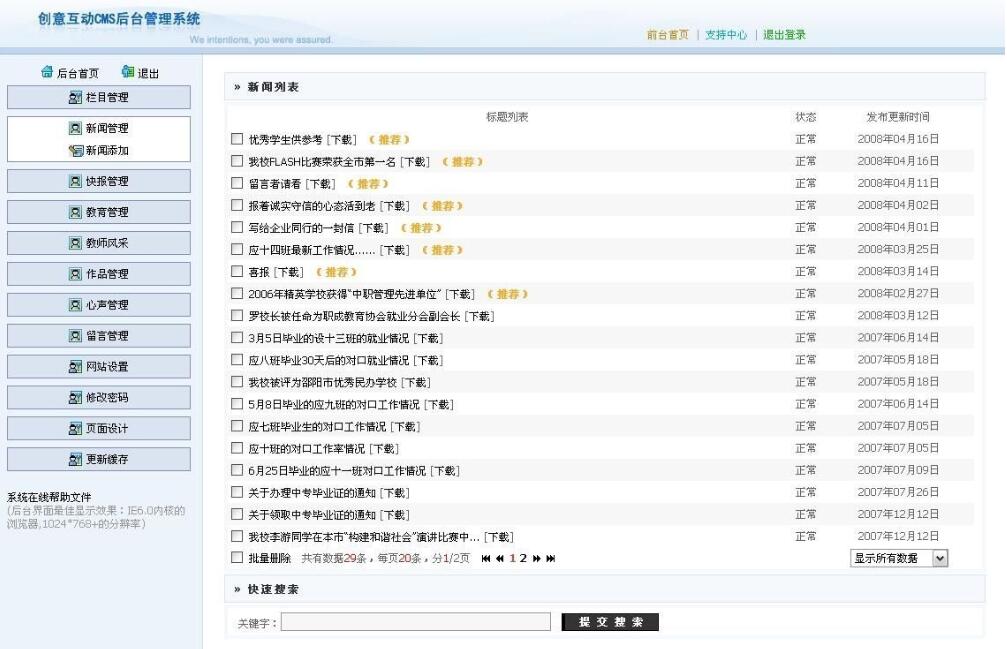1007x649 pixels.
Task: Click 推荐 tag on 2006年精英学校 row
Action: (507, 294)
